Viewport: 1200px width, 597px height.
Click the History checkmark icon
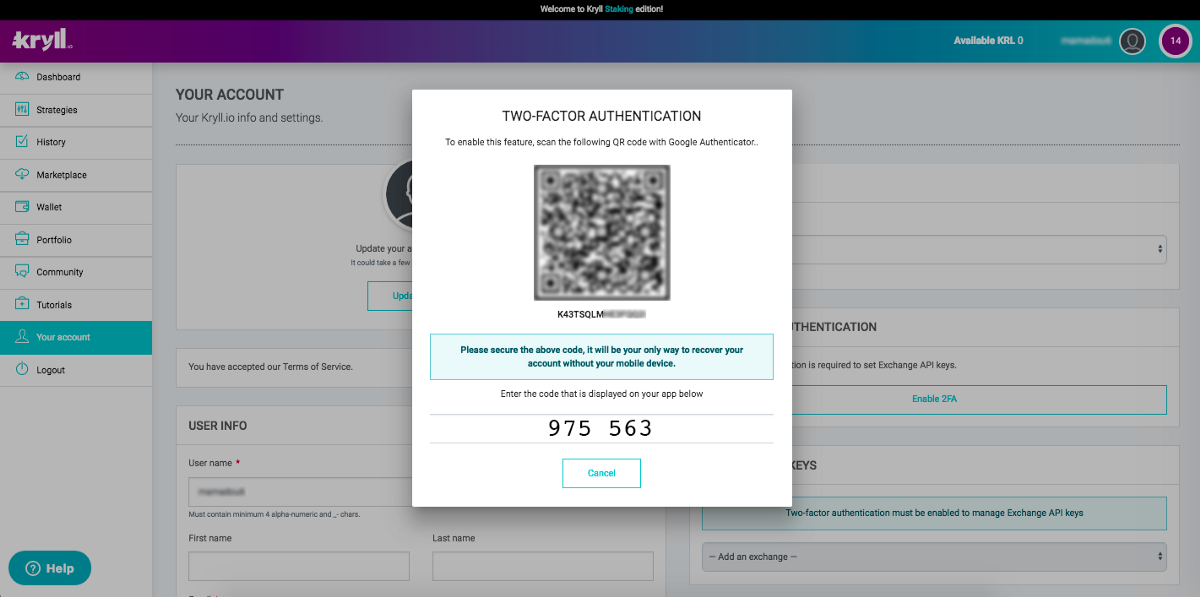[x=22, y=142]
